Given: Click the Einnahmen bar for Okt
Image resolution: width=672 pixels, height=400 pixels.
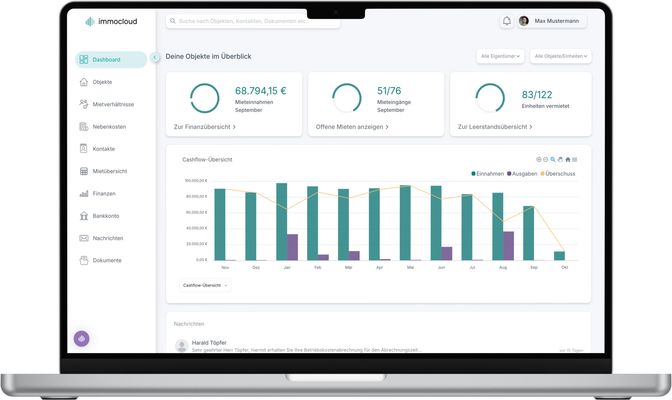Looking at the screenshot, I should 559,256.
